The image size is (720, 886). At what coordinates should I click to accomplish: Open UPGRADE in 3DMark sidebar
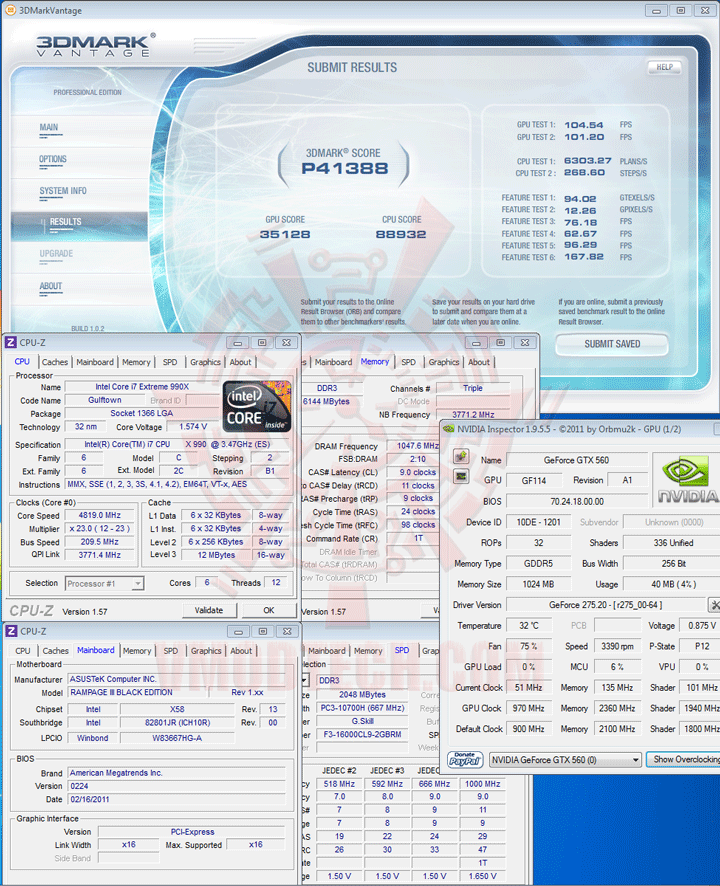point(56,254)
